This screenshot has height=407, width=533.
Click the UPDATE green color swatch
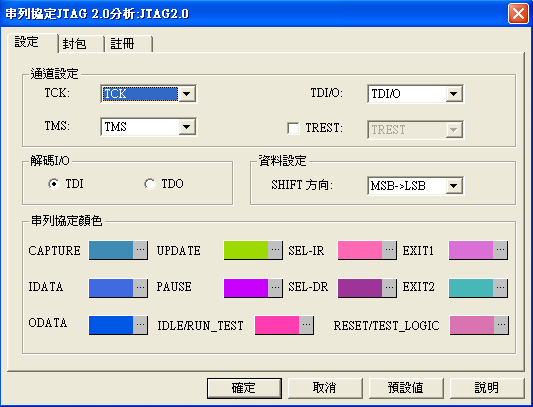coord(246,250)
